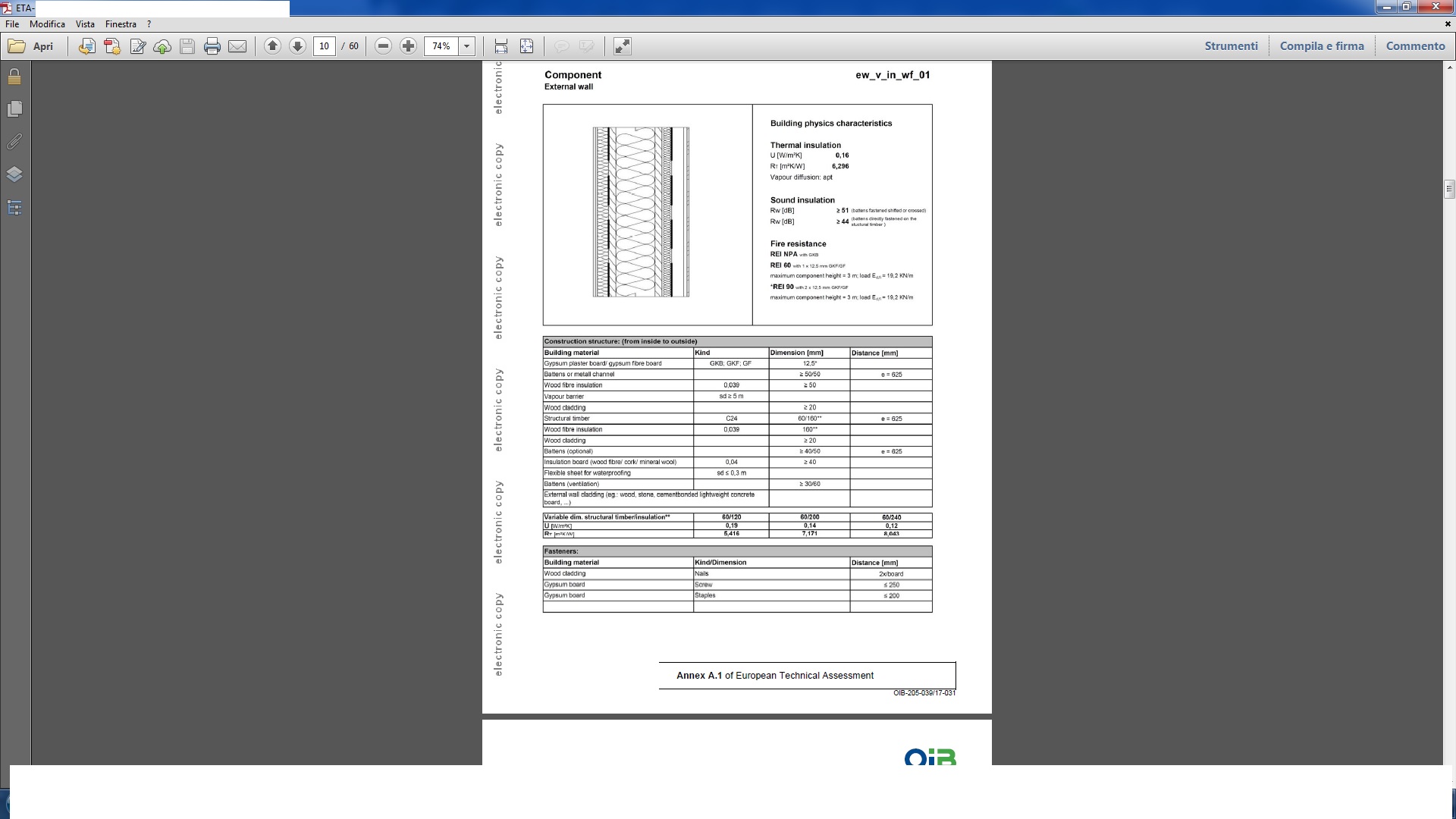Click the cloud upload icon
This screenshot has width=1456, height=819.
click(x=162, y=46)
